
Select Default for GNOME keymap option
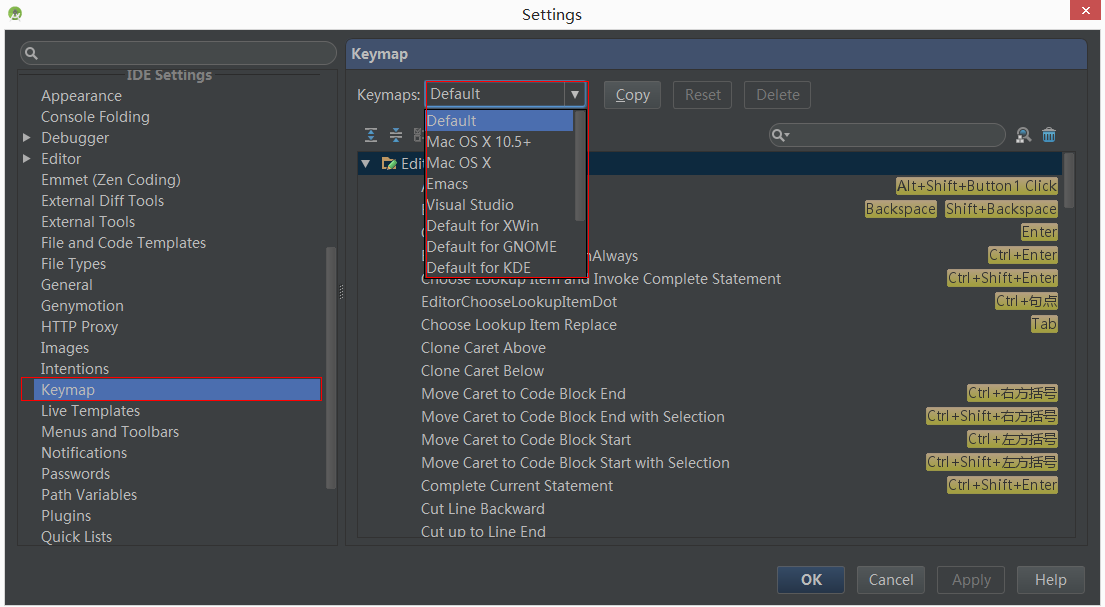tap(491, 247)
